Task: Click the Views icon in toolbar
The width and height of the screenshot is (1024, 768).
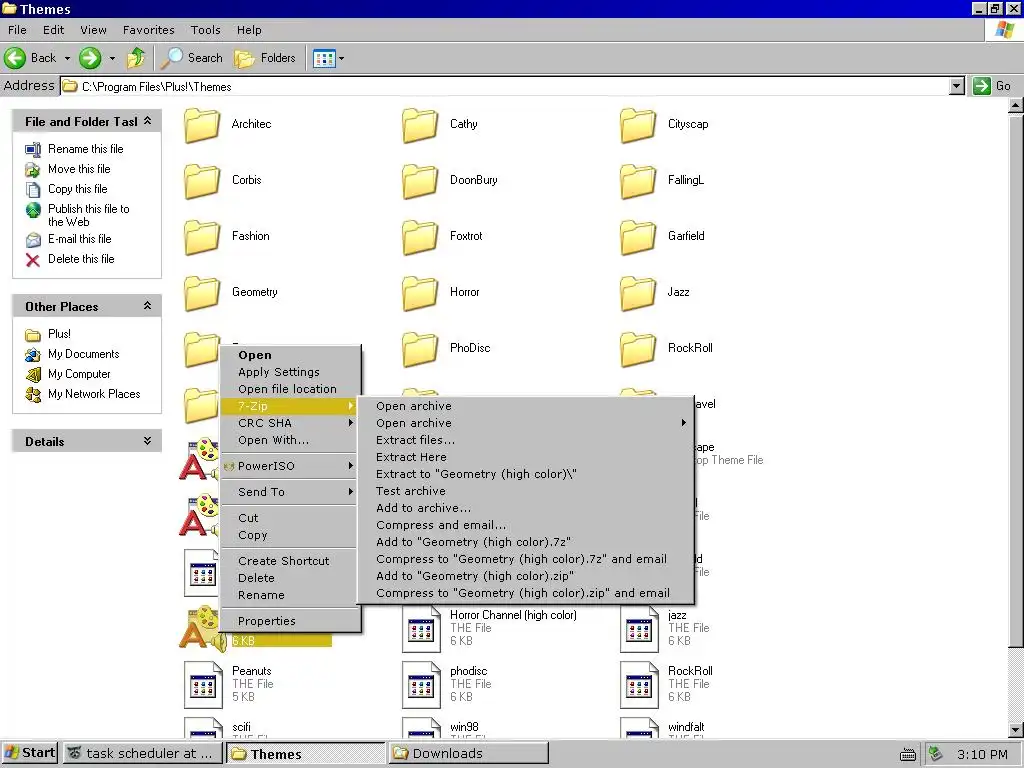Action: pyautogui.click(x=324, y=59)
